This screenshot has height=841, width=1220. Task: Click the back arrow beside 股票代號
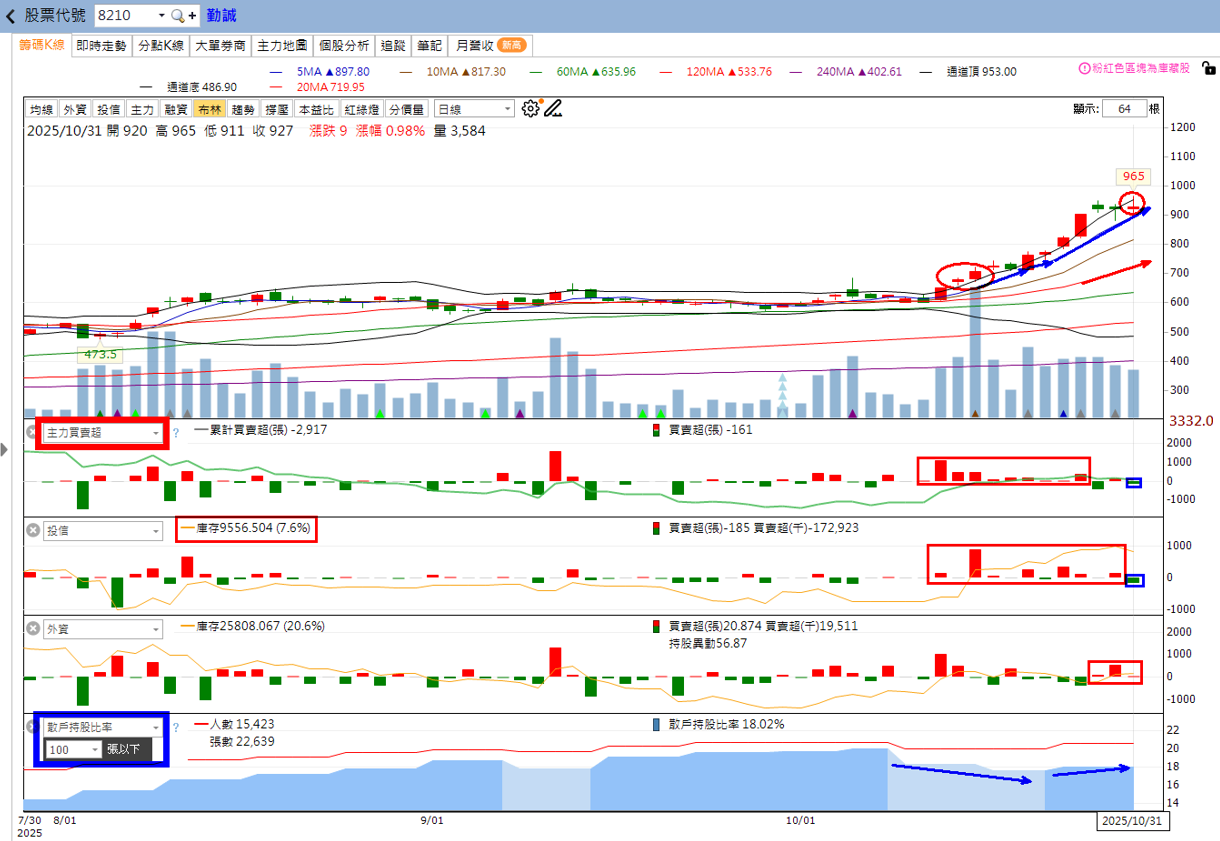(x=11, y=16)
